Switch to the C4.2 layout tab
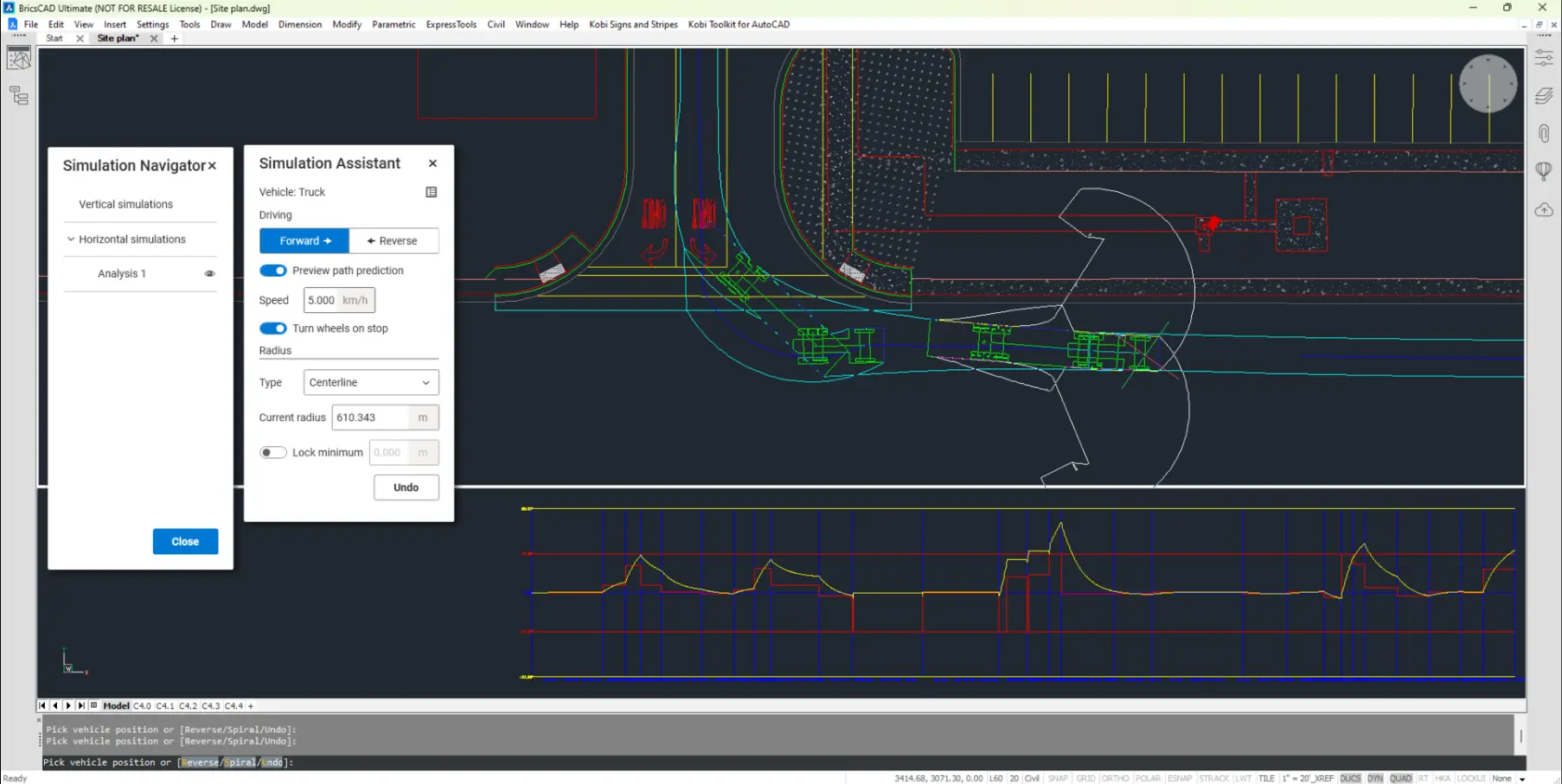1562x784 pixels. point(187,705)
